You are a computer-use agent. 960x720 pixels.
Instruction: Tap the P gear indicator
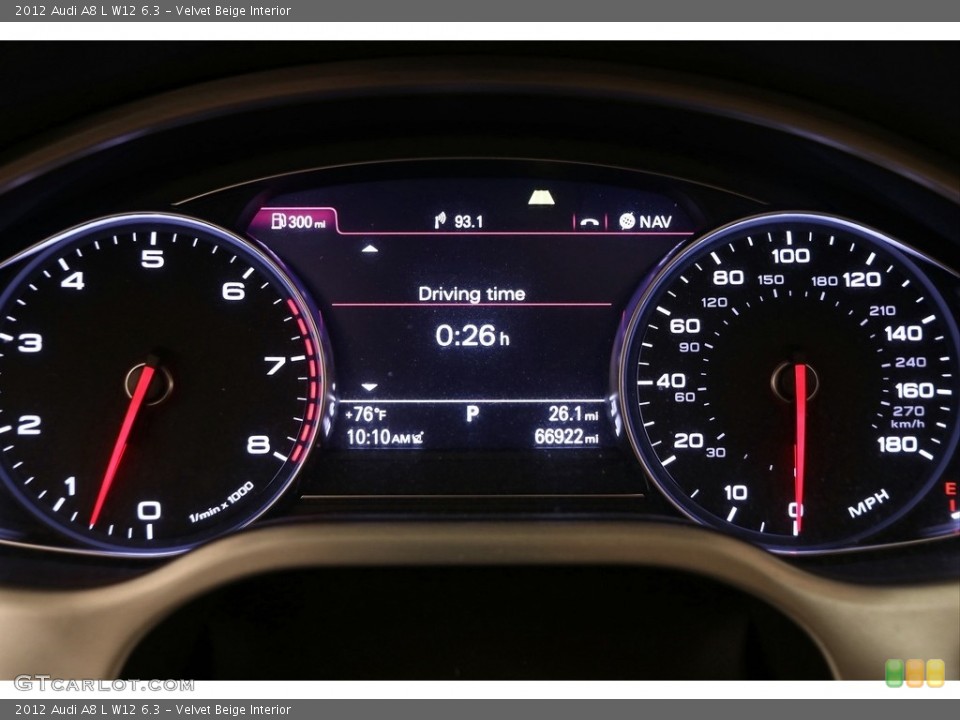point(472,414)
